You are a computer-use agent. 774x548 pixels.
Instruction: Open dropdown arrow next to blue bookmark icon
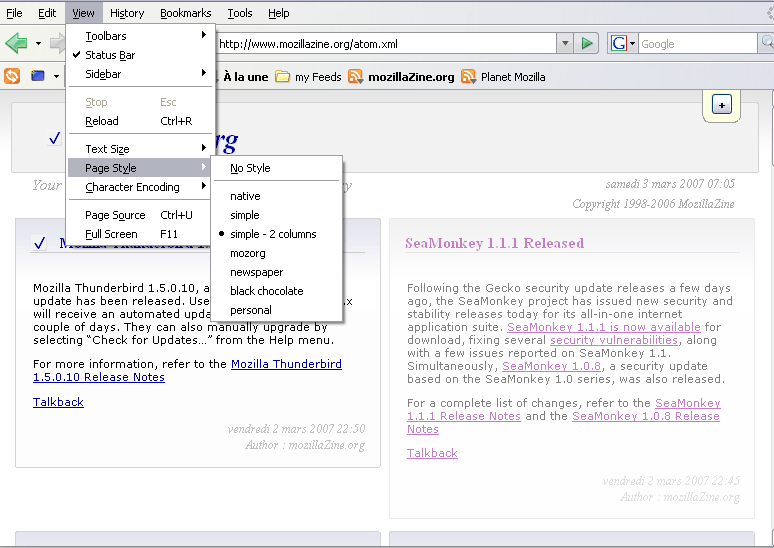click(x=56, y=76)
